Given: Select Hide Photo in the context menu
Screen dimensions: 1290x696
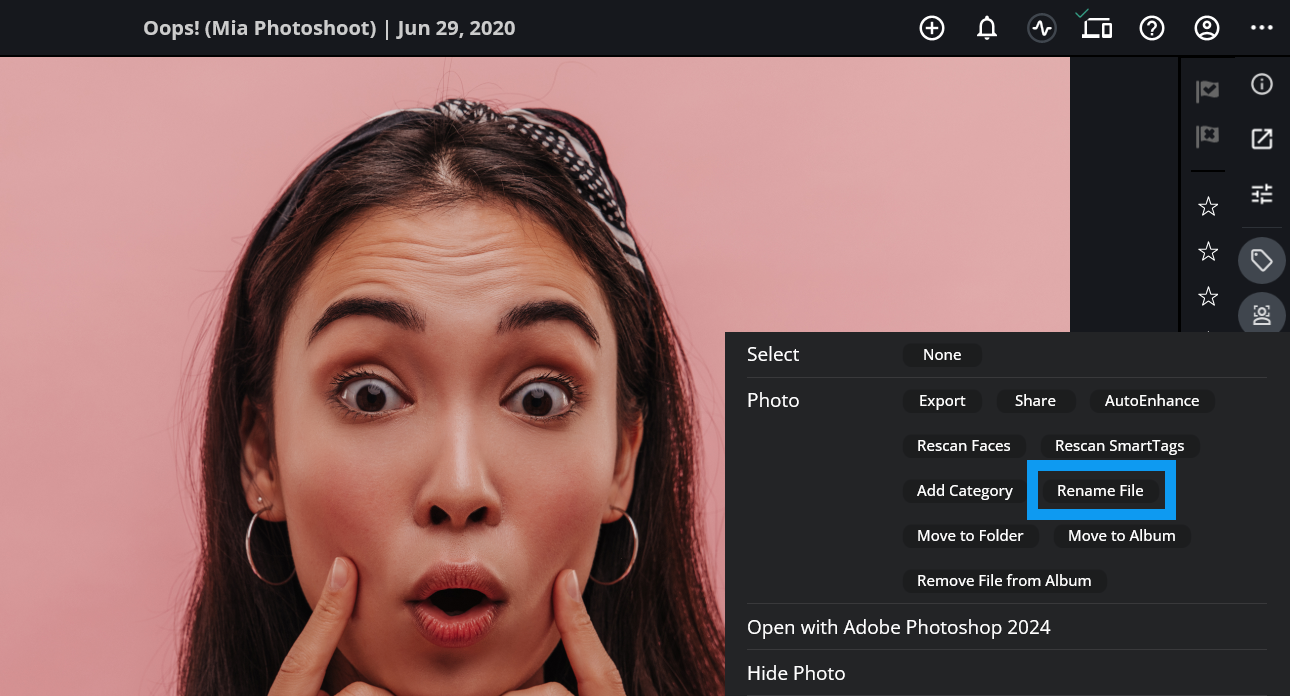Looking at the screenshot, I should pyautogui.click(x=796, y=673).
